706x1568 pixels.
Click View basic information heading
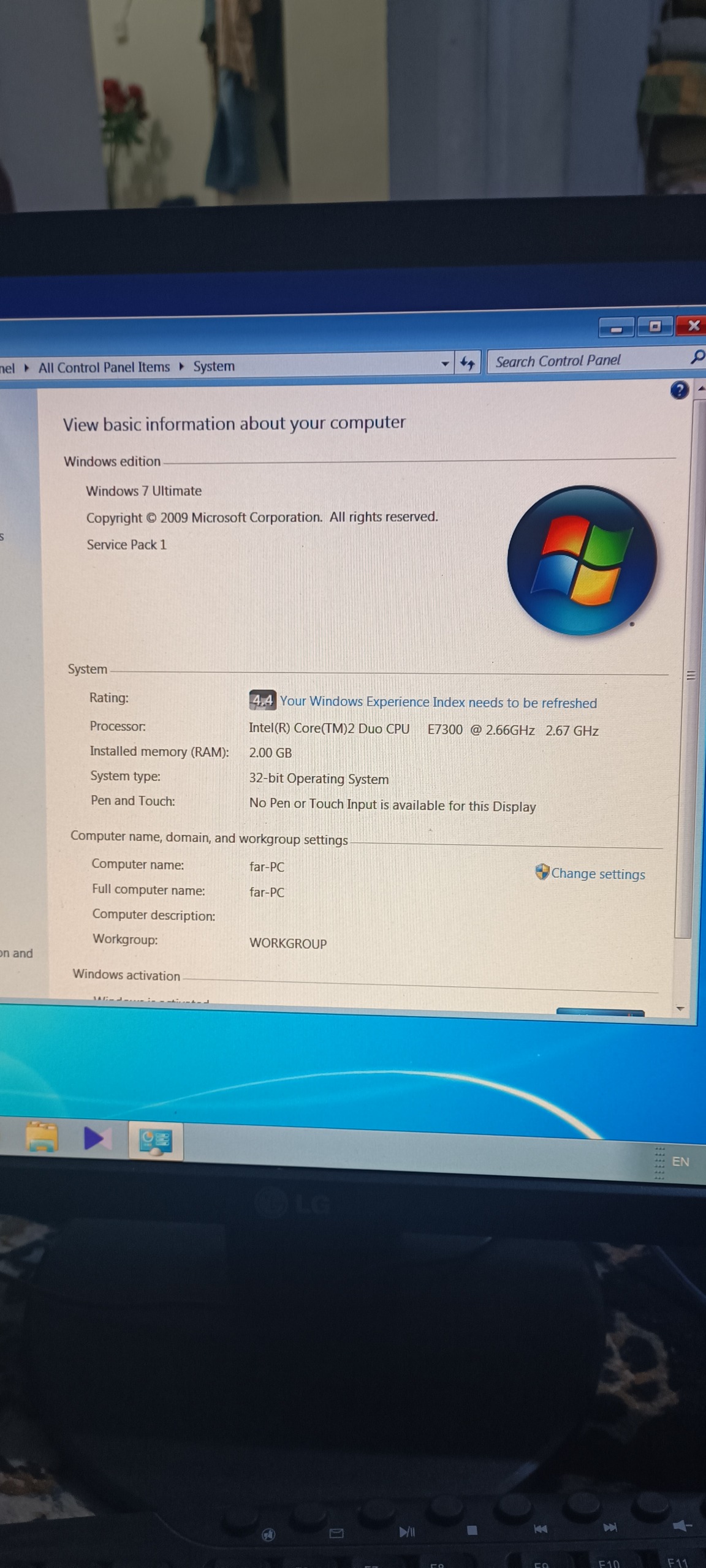pyautogui.click(x=234, y=423)
